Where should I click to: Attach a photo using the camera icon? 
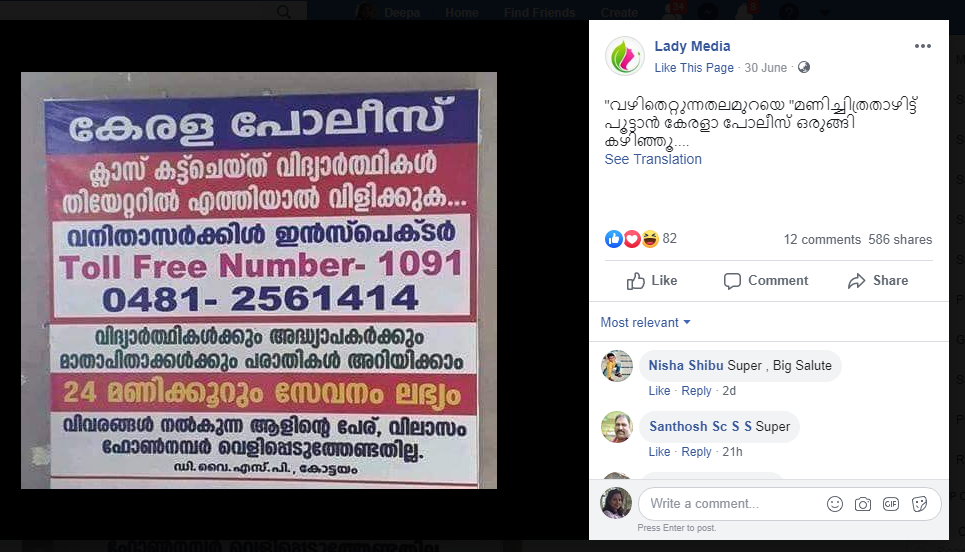tap(863, 504)
